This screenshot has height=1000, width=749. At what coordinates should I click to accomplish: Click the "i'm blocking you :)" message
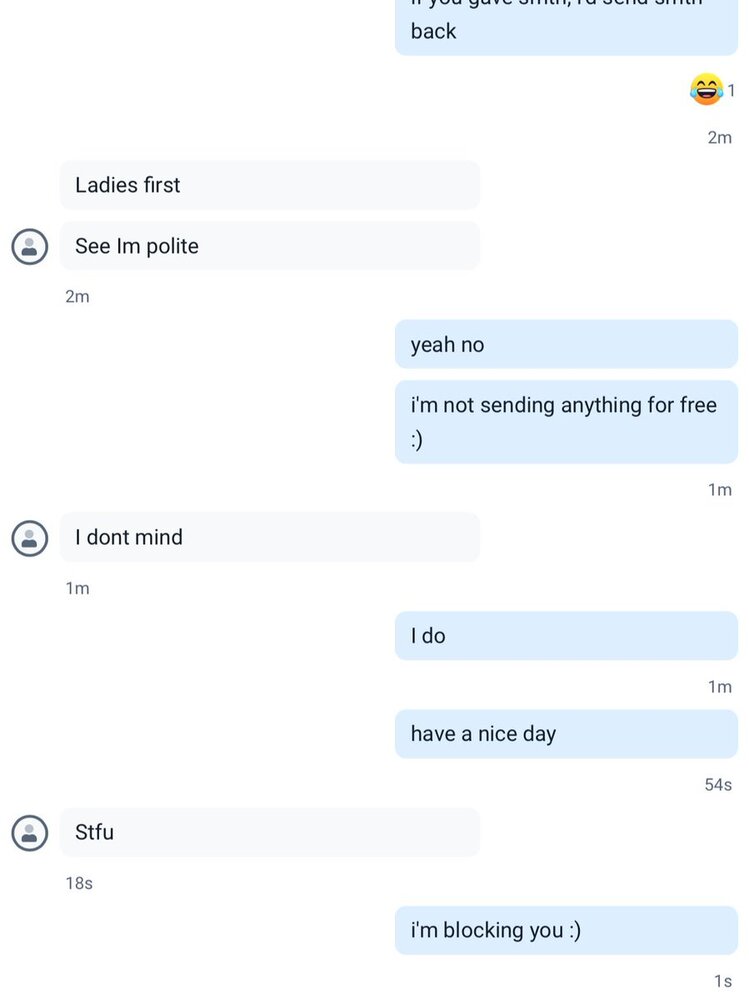(566, 930)
